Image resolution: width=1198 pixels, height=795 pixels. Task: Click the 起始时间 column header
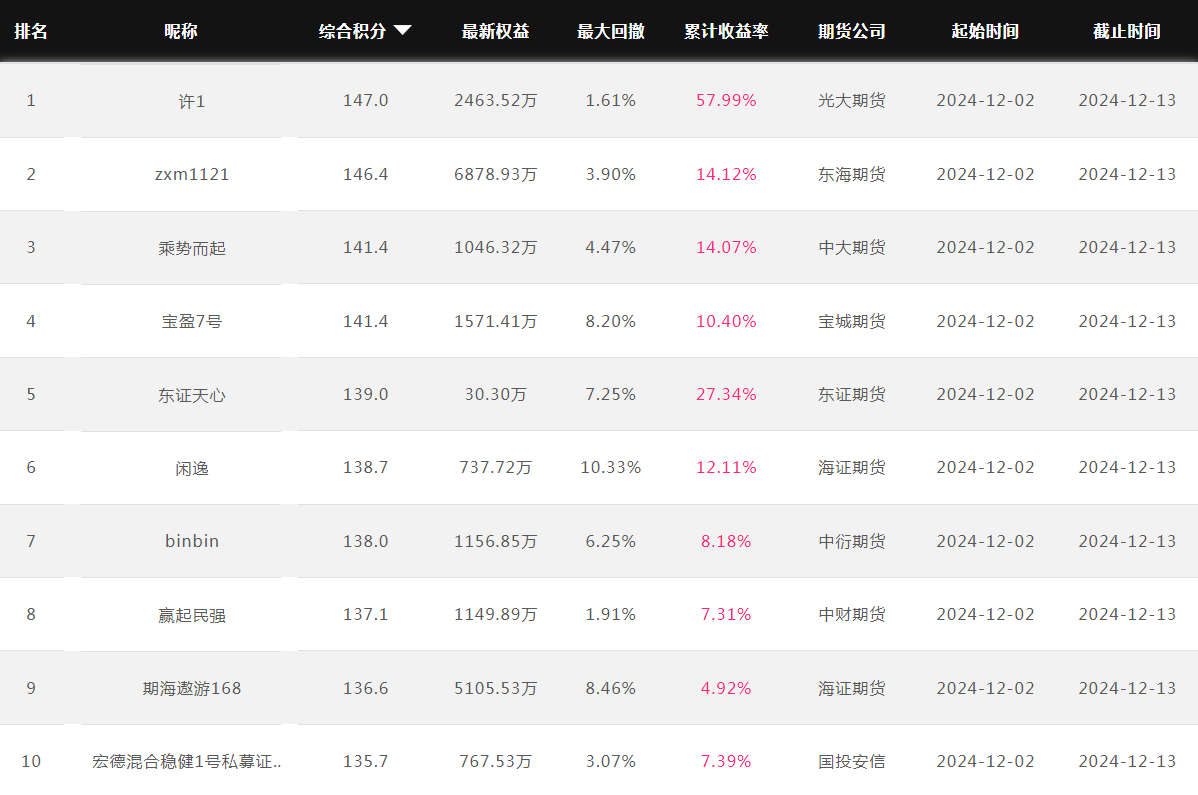tap(985, 31)
